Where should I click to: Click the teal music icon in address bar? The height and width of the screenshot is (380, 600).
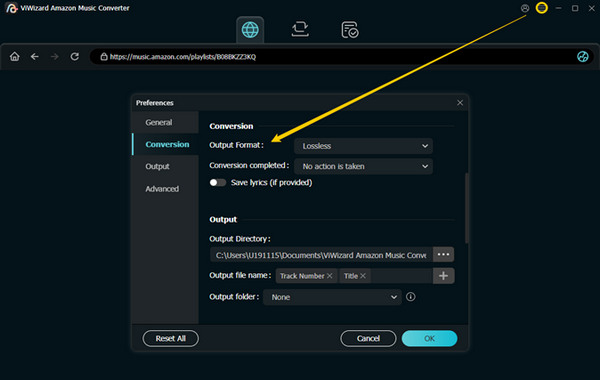coord(582,57)
